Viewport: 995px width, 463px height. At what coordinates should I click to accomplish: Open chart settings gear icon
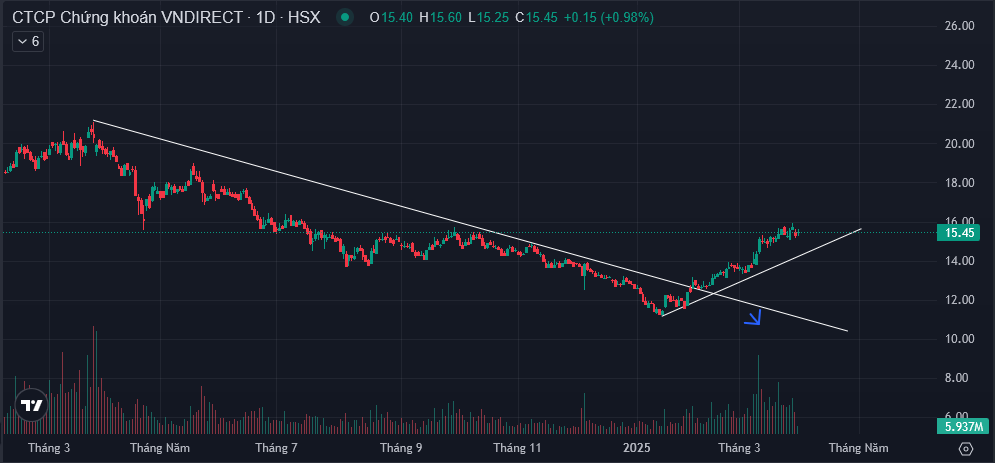point(965,448)
